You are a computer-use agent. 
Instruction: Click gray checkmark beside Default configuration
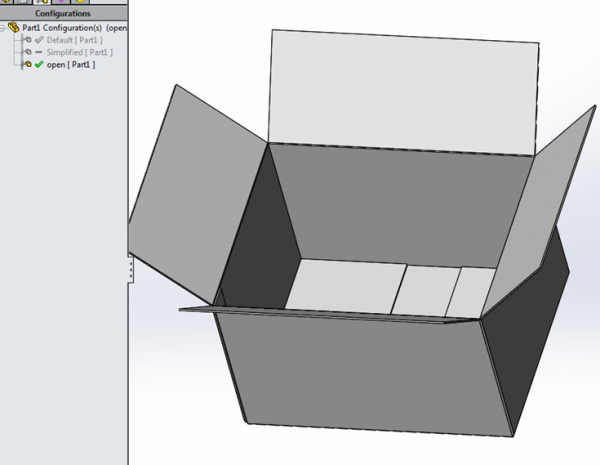pyautogui.click(x=39, y=40)
